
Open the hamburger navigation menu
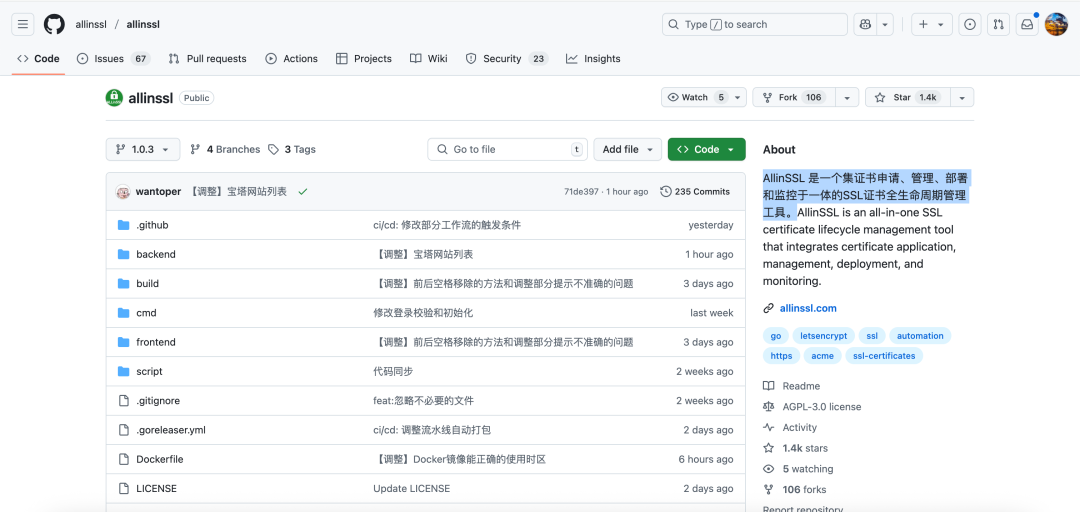[23, 24]
